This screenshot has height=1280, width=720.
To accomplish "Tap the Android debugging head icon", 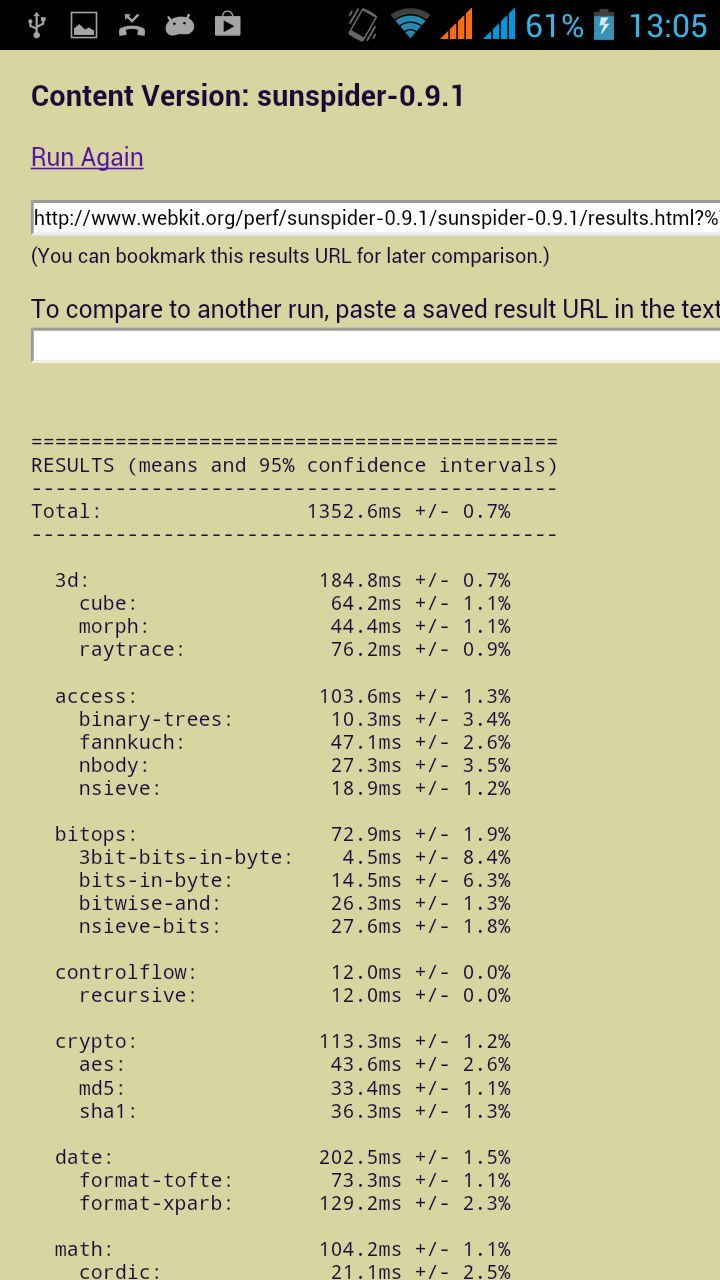I will [x=180, y=25].
